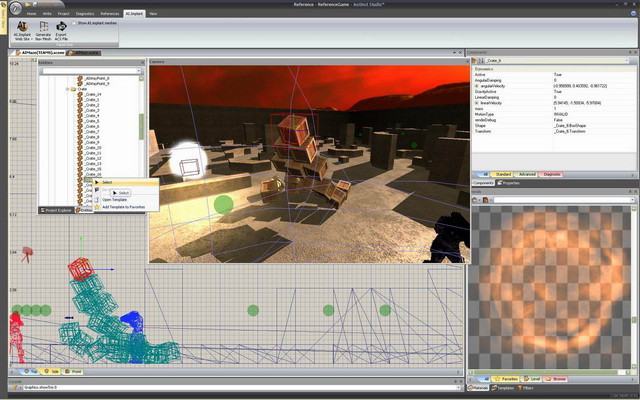Click the _AIWayPoint_8 entity icon
The height and width of the screenshot is (400, 640).
pyautogui.click(x=80, y=78)
